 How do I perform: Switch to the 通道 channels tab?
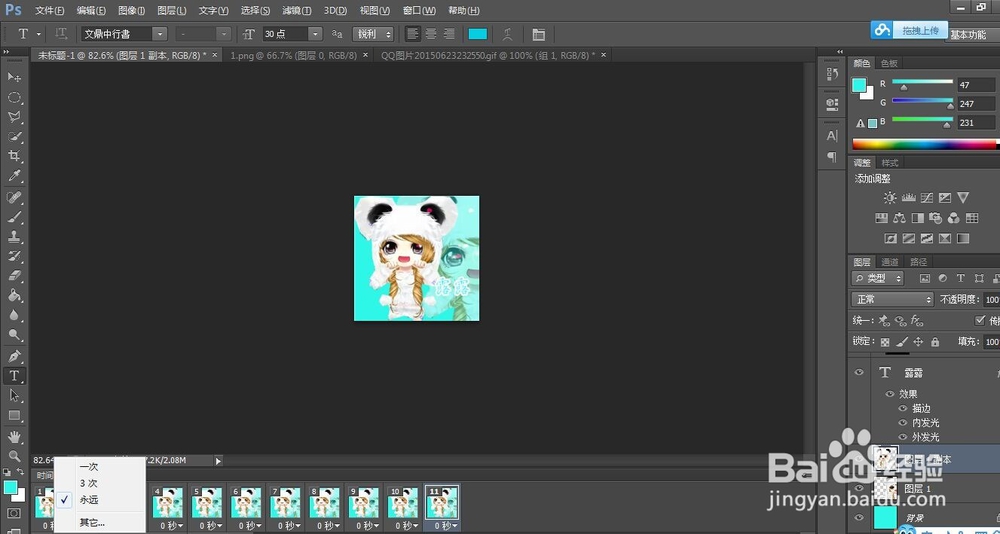click(890, 262)
